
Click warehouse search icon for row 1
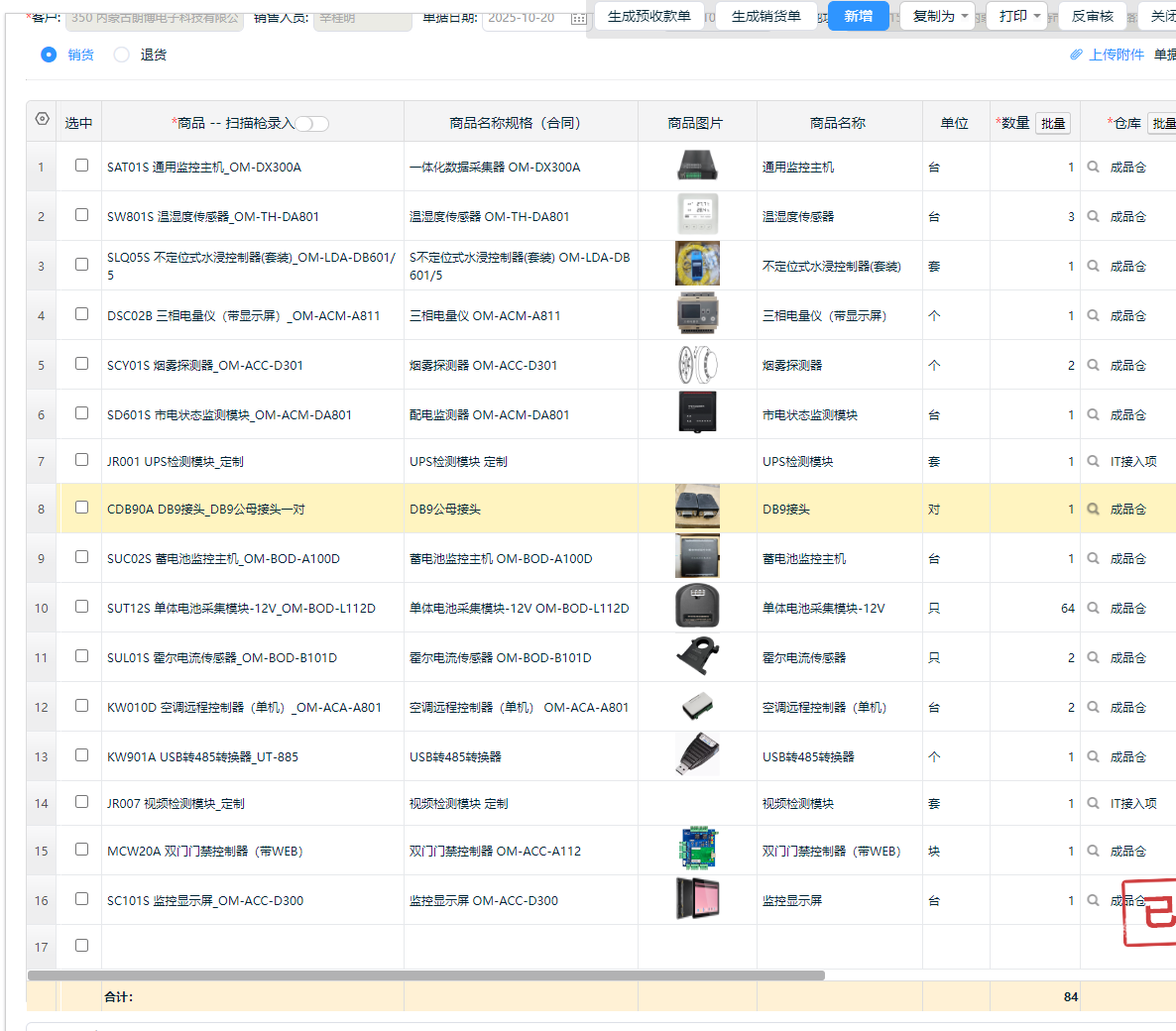pyautogui.click(x=1093, y=168)
